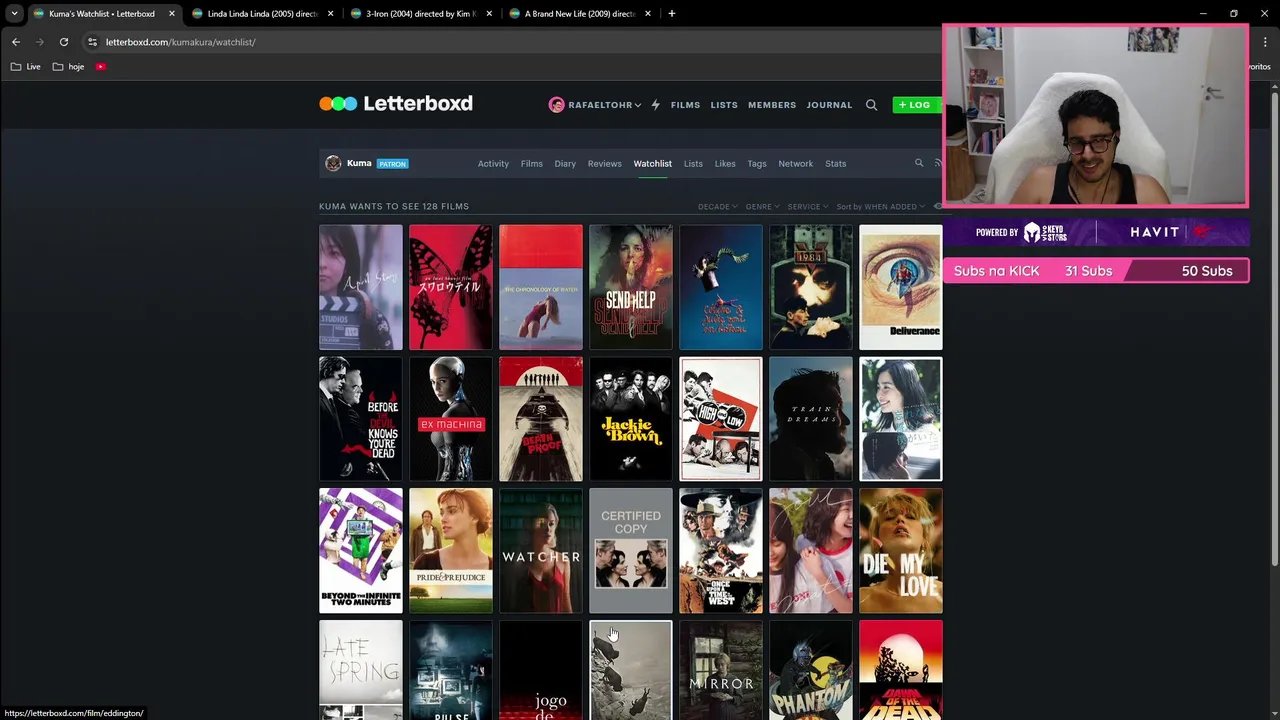Image resolution: width=1280 pixels, height=720 pixels.
Task: Close the Kuma's Watchlist tab
Action: click(172, 14)
